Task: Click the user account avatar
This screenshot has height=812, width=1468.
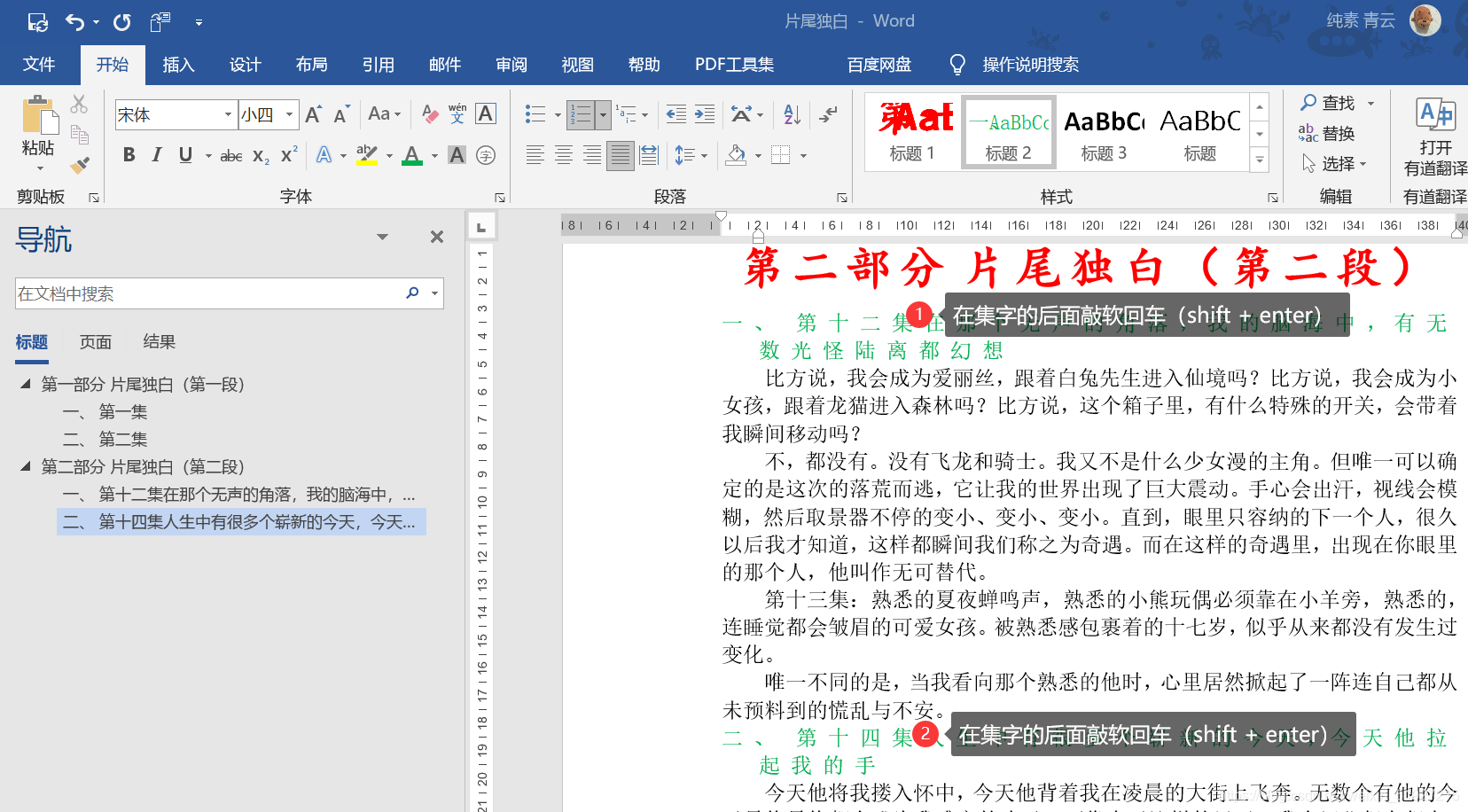Action: pos(1425,20)
